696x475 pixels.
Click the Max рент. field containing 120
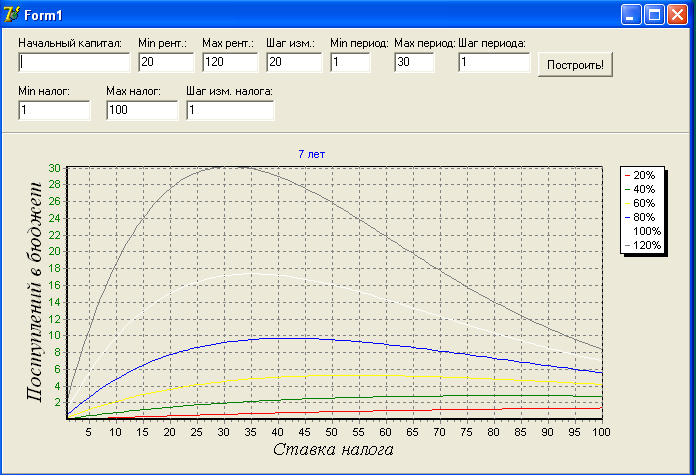(230, 62)
